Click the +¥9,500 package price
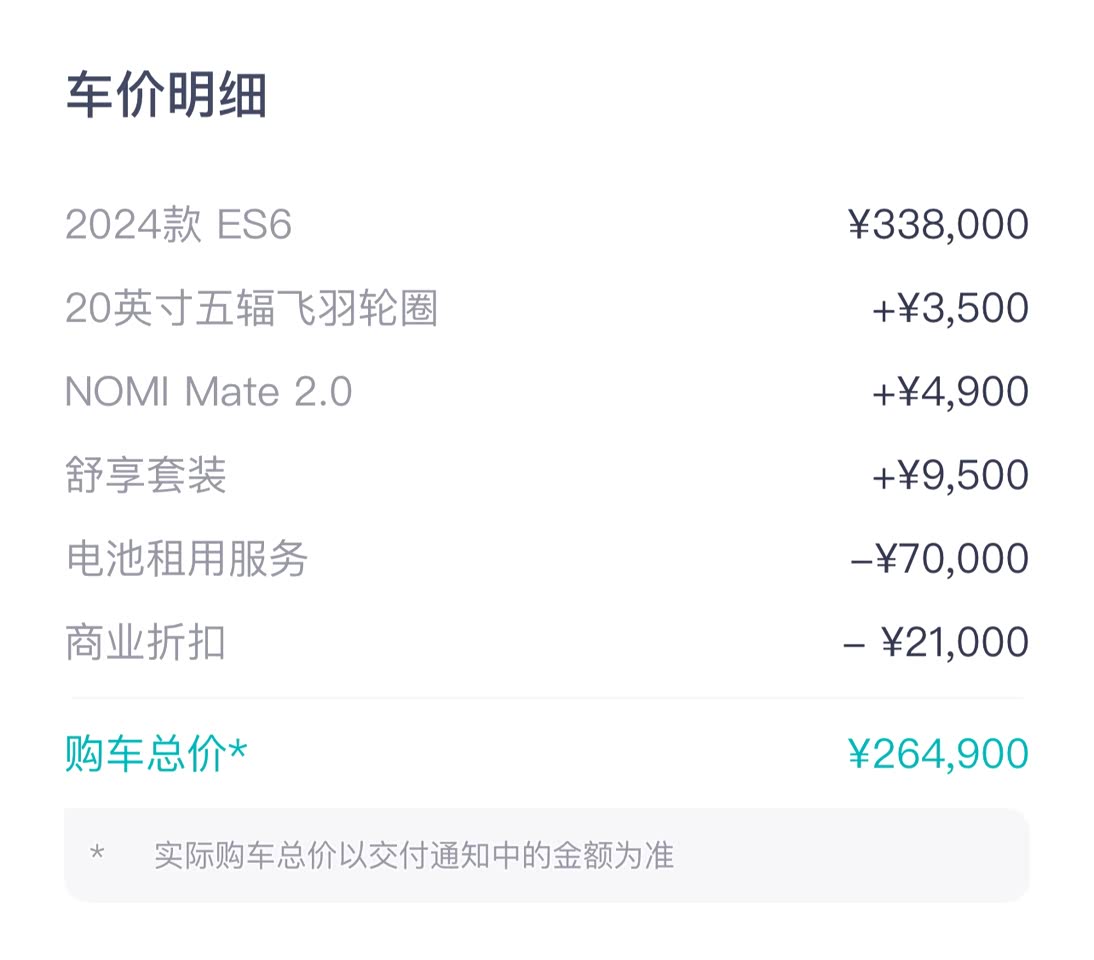This screenshot has height=960, width=1094. [x=950, y=475]
